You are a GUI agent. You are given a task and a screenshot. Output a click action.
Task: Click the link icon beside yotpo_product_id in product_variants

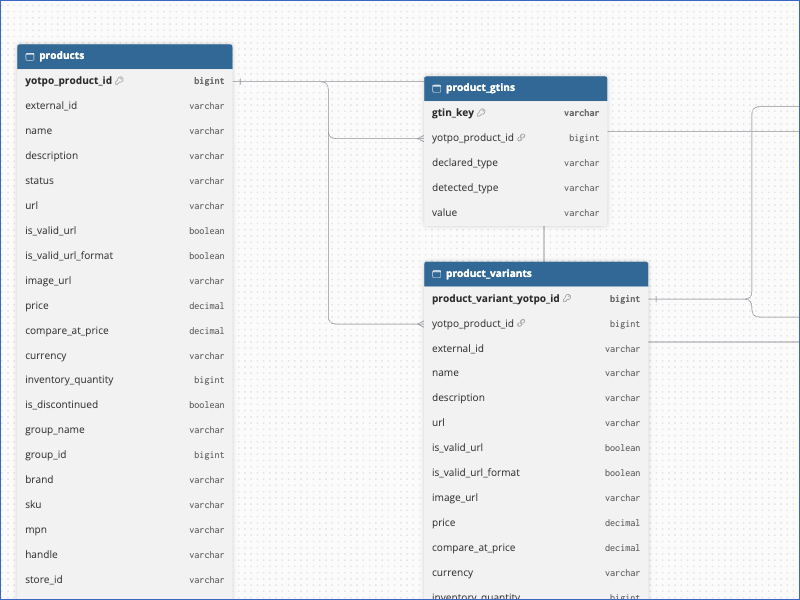pyautogui.click(x=521, y=323)
